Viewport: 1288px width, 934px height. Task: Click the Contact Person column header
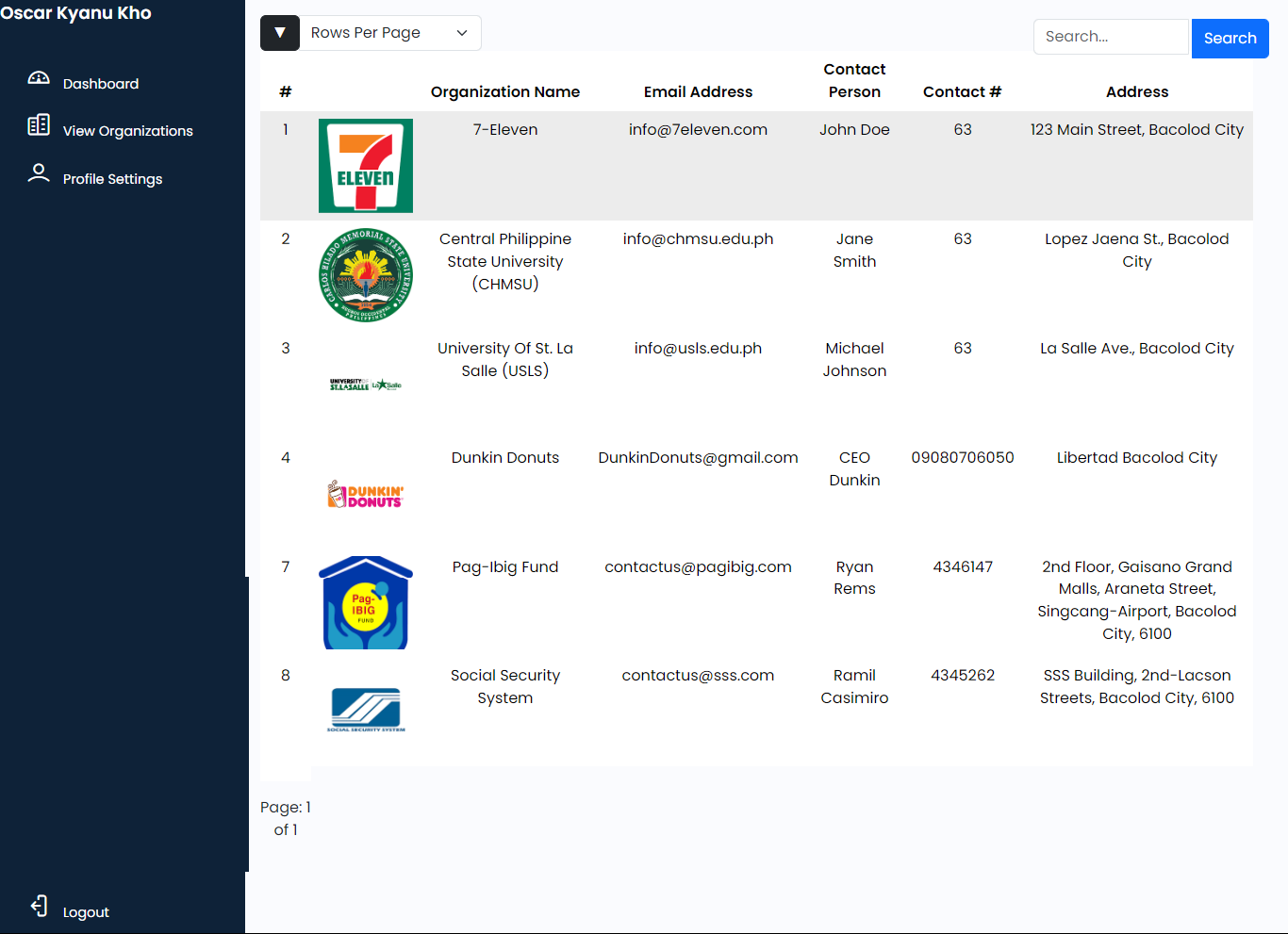point(854,80)
